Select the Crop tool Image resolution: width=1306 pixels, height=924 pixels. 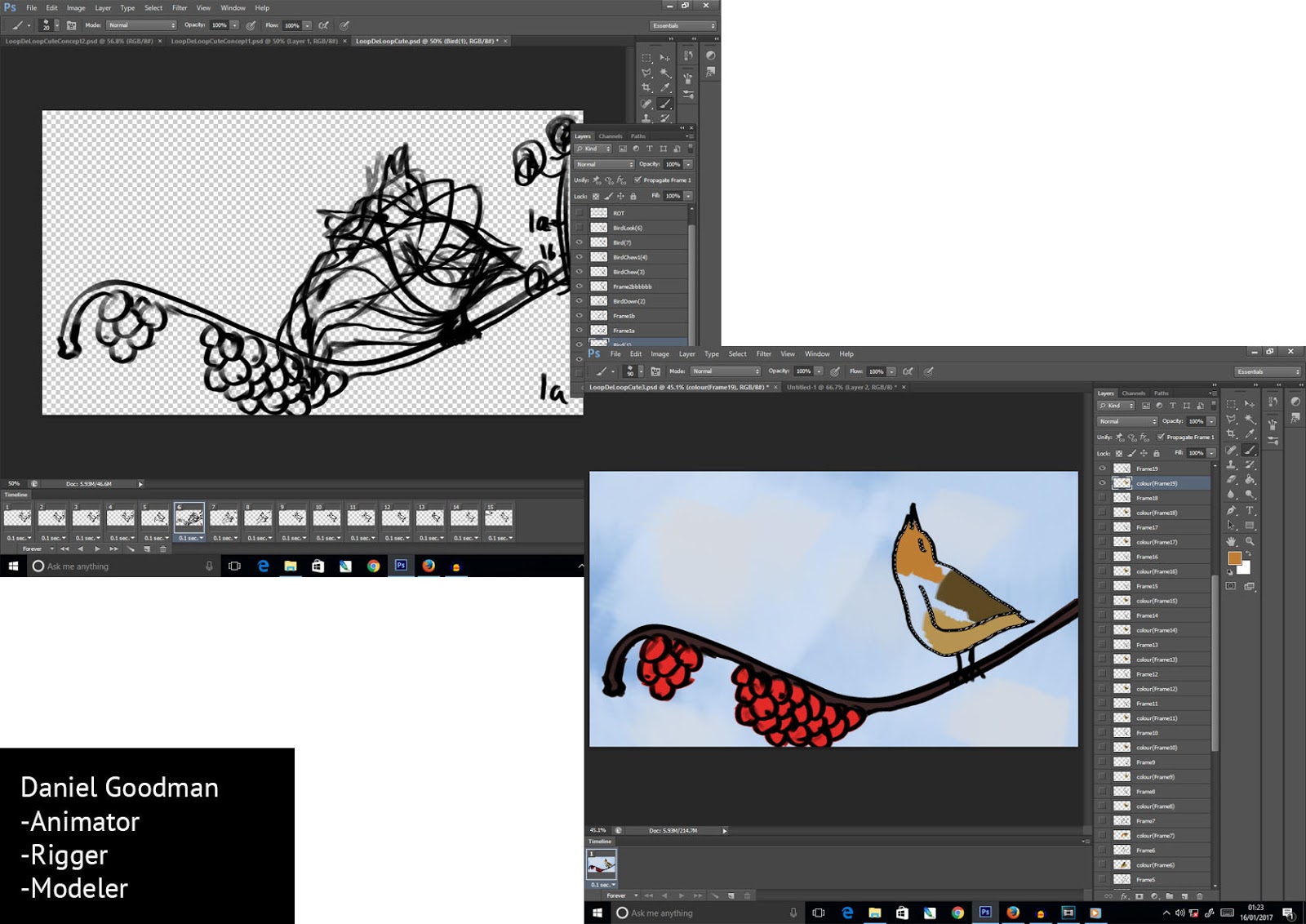[x=1232, y=433]
